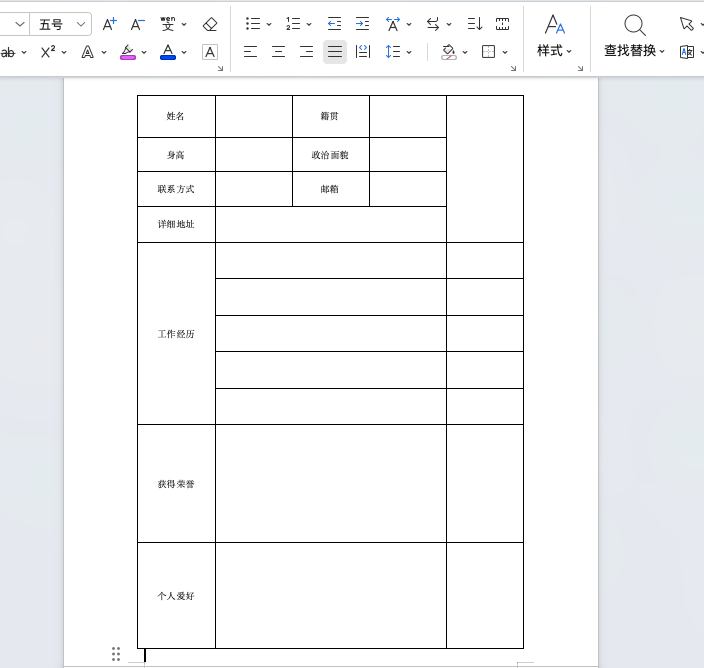Click the 个人爱好 table cell
The height and width of the screenshot is (668, 704).
coord(176,596)
